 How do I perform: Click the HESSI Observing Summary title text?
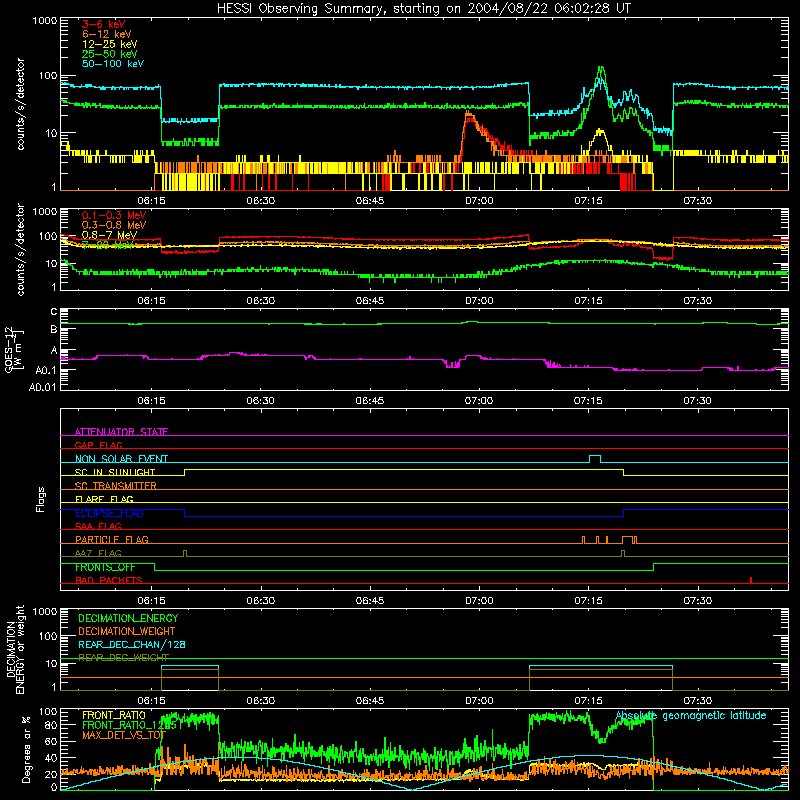[x=423, y=9]
